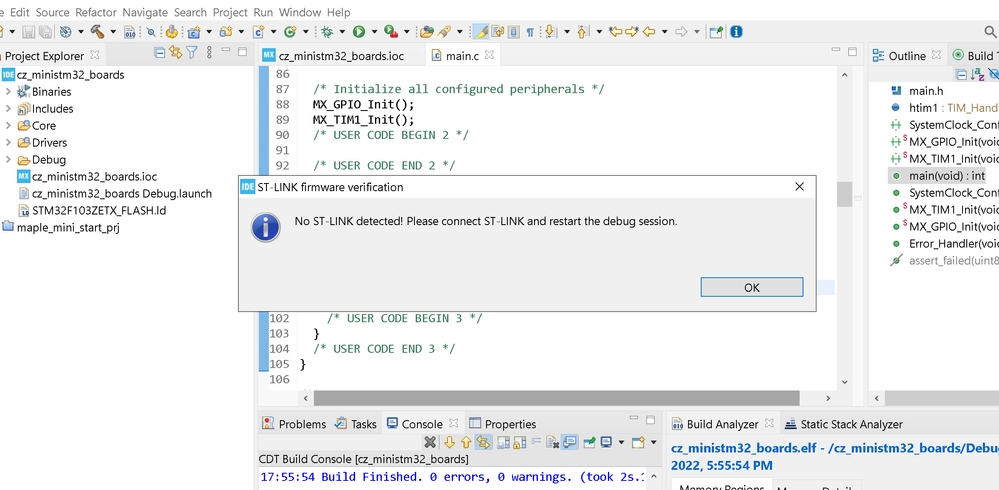This screenshot has height=490, width=999.
Task: Toggle Link with Editor in Project Explorer
Action: [x=175, y=53]
